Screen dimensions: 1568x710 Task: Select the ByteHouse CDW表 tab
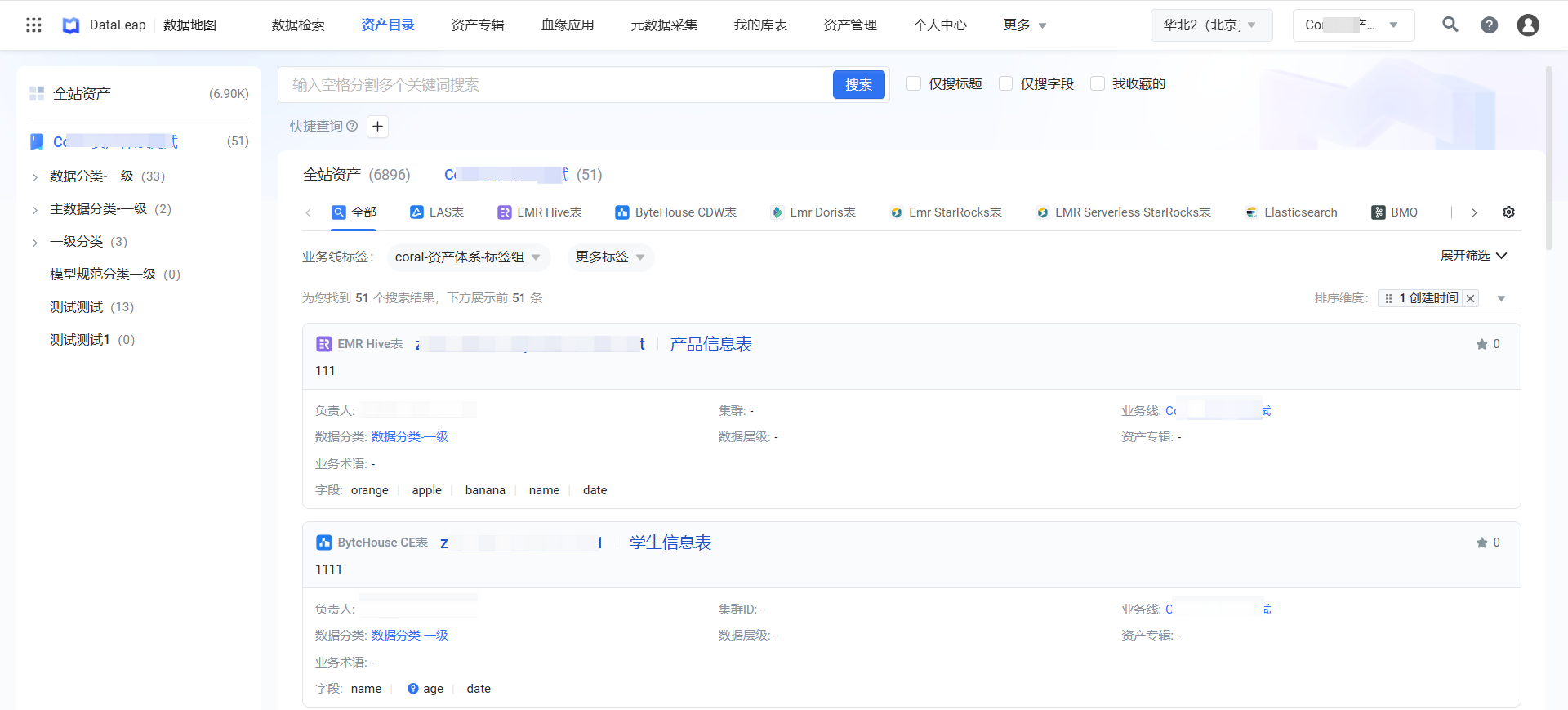[676, 212]
